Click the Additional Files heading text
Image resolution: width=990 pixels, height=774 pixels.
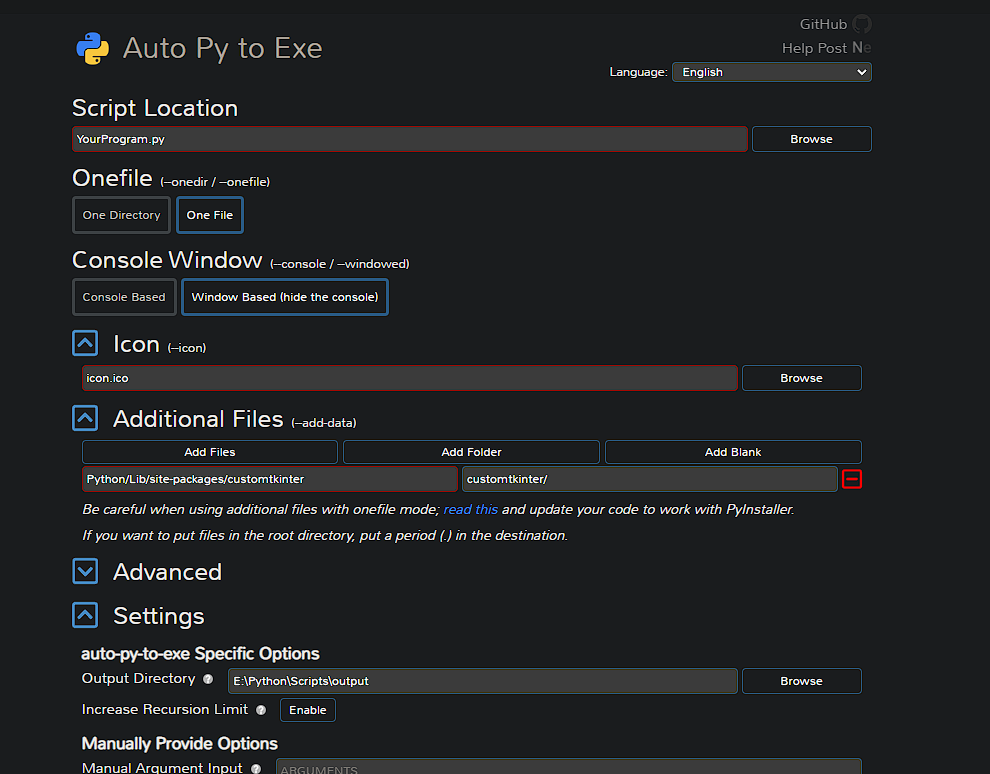(198, 419)
